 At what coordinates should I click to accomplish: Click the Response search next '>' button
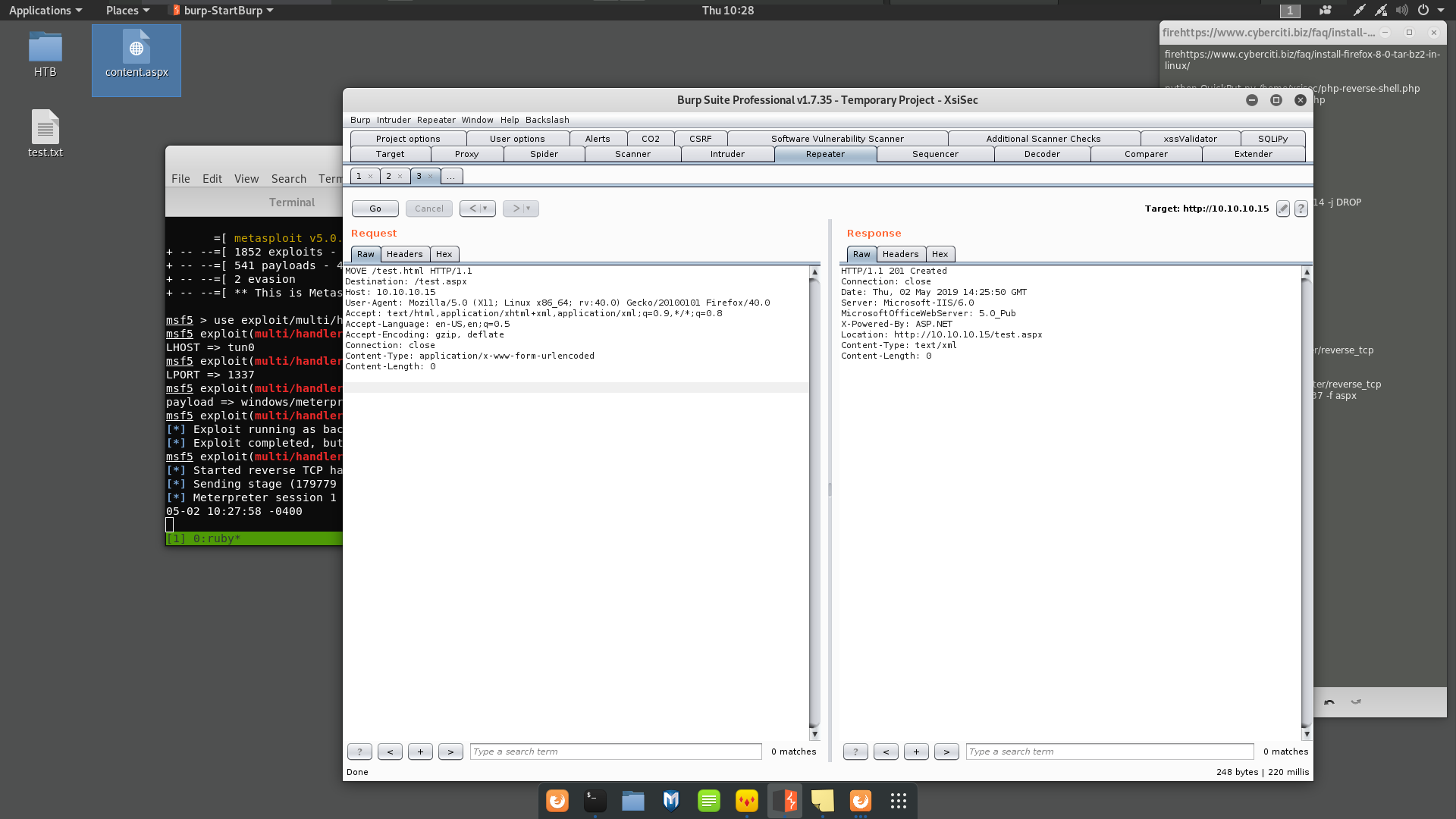pos(946,752)
